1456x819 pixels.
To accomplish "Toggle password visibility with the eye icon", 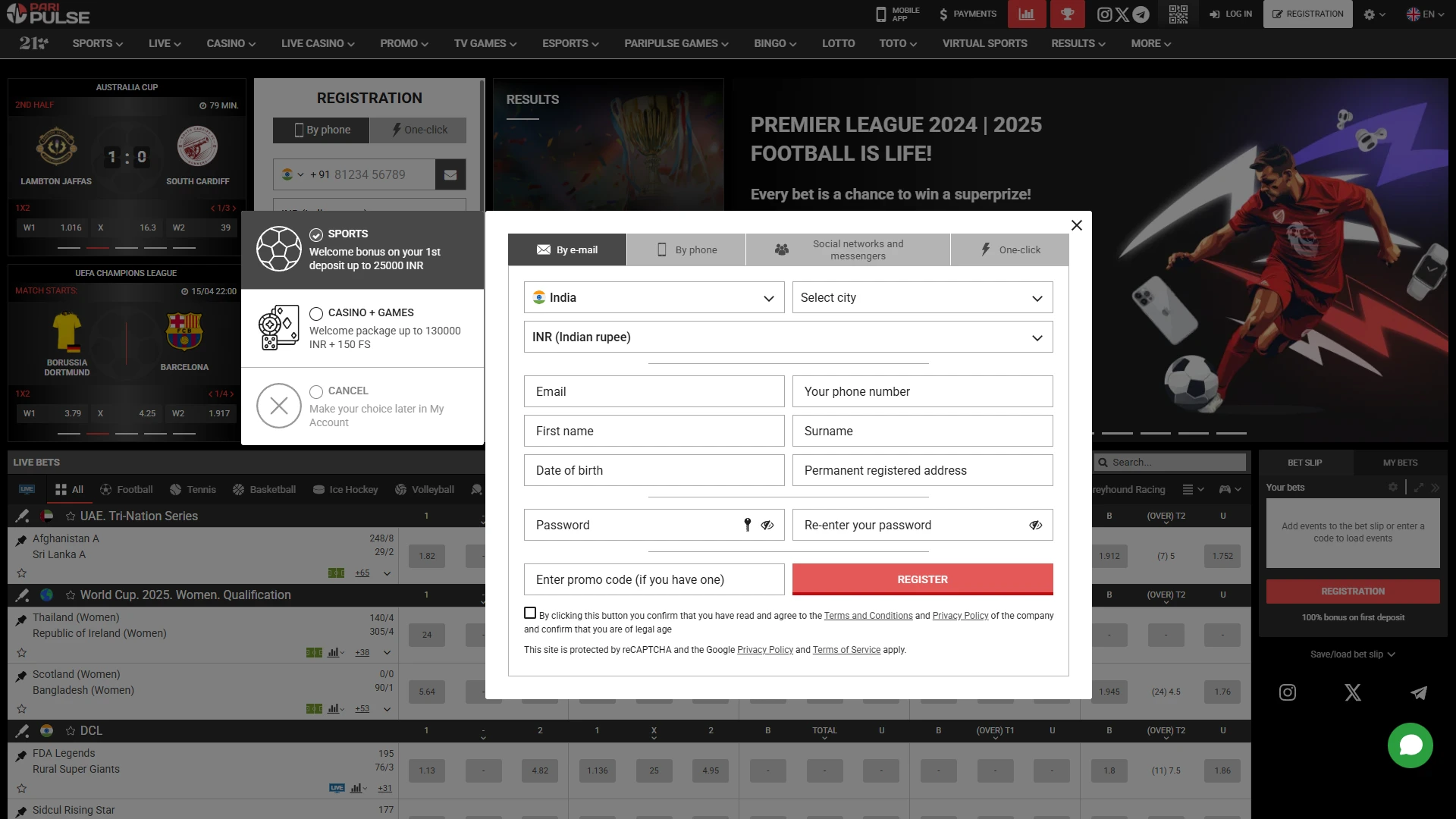I will (x=768, y=525).
